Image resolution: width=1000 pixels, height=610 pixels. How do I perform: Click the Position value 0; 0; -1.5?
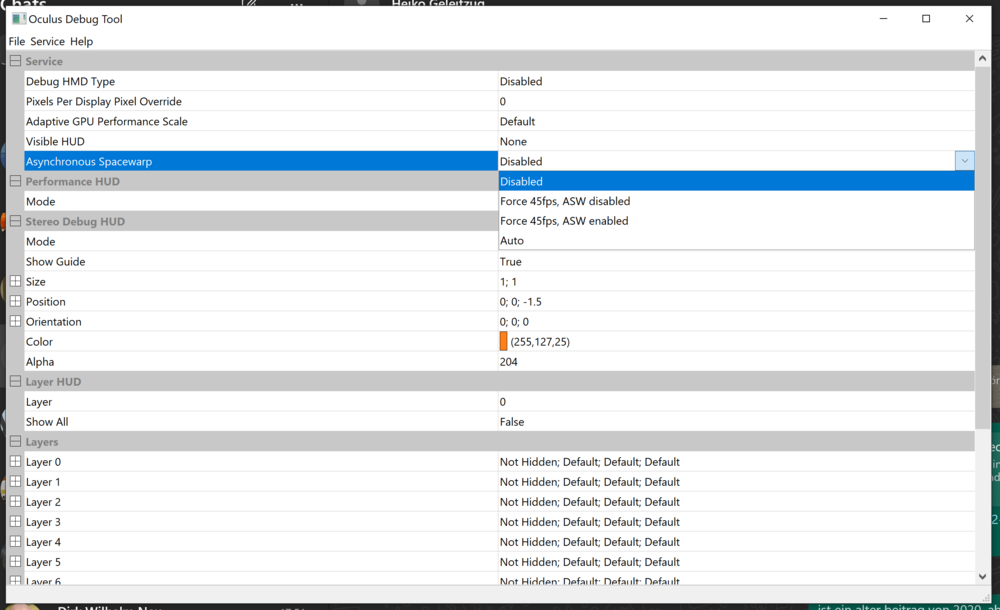pyautogui.click(x=520, y=302)
